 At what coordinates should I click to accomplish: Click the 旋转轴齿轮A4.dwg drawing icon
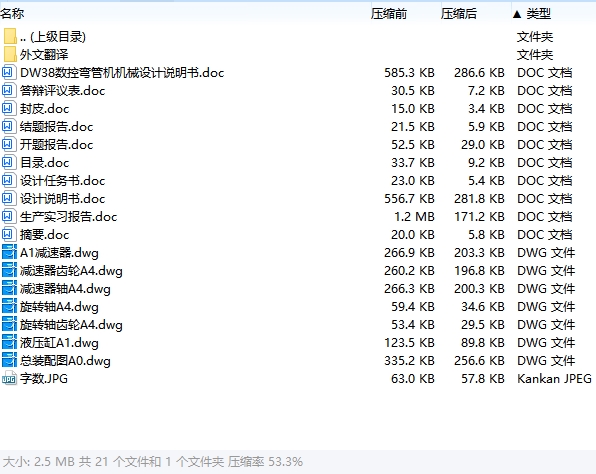pos(9,324)
